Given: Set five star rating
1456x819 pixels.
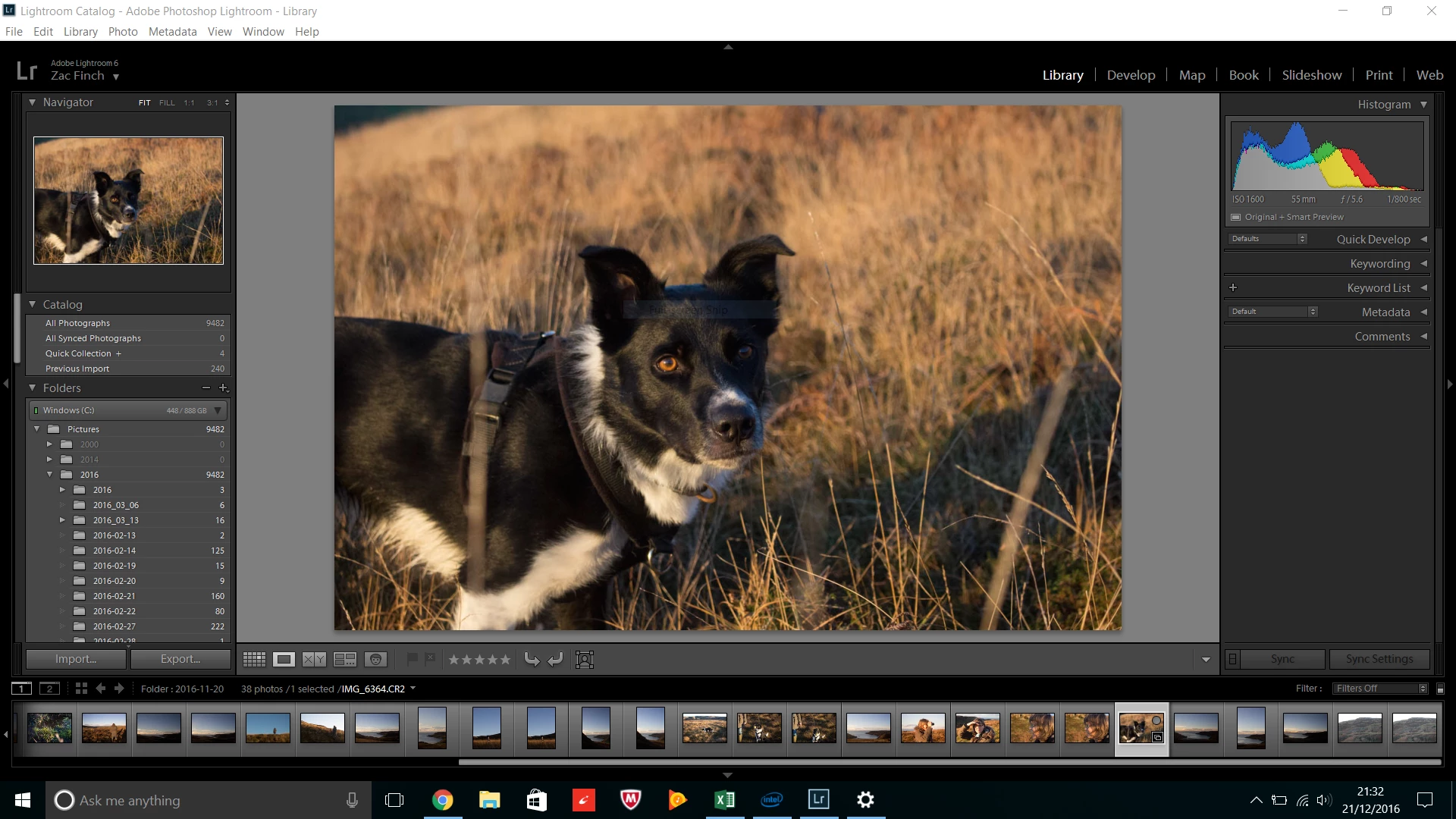Looking at the screenshot, I should point(505,659).
